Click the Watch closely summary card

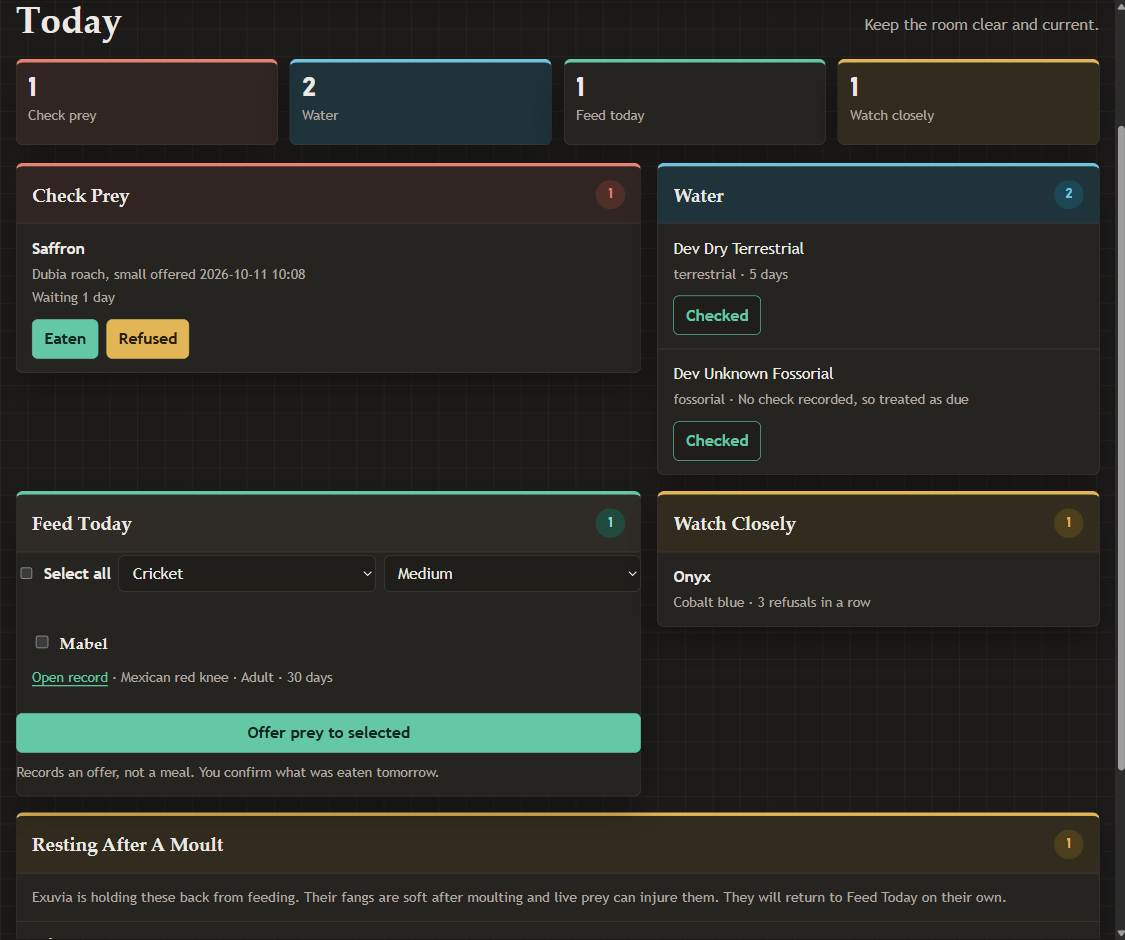click(x=969, y=102)
